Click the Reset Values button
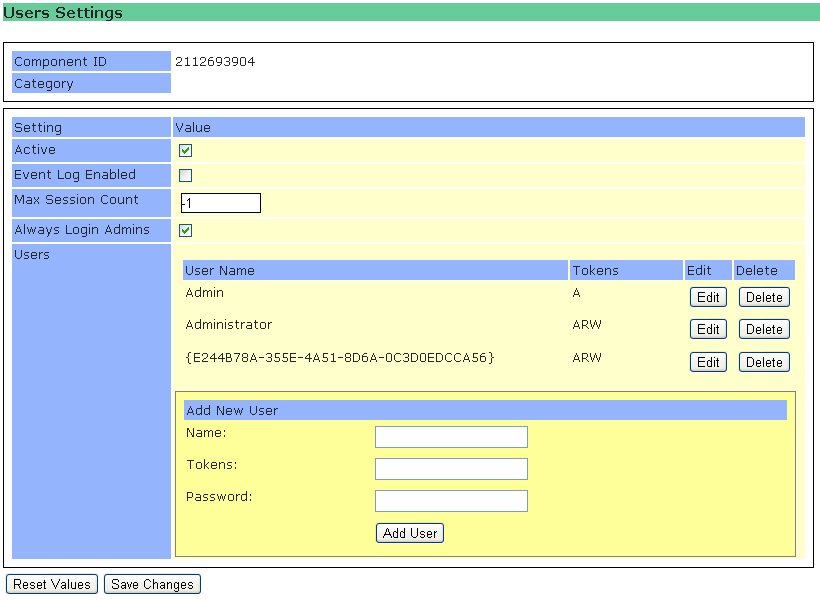The image size is (820, 600). click(51, 584)
